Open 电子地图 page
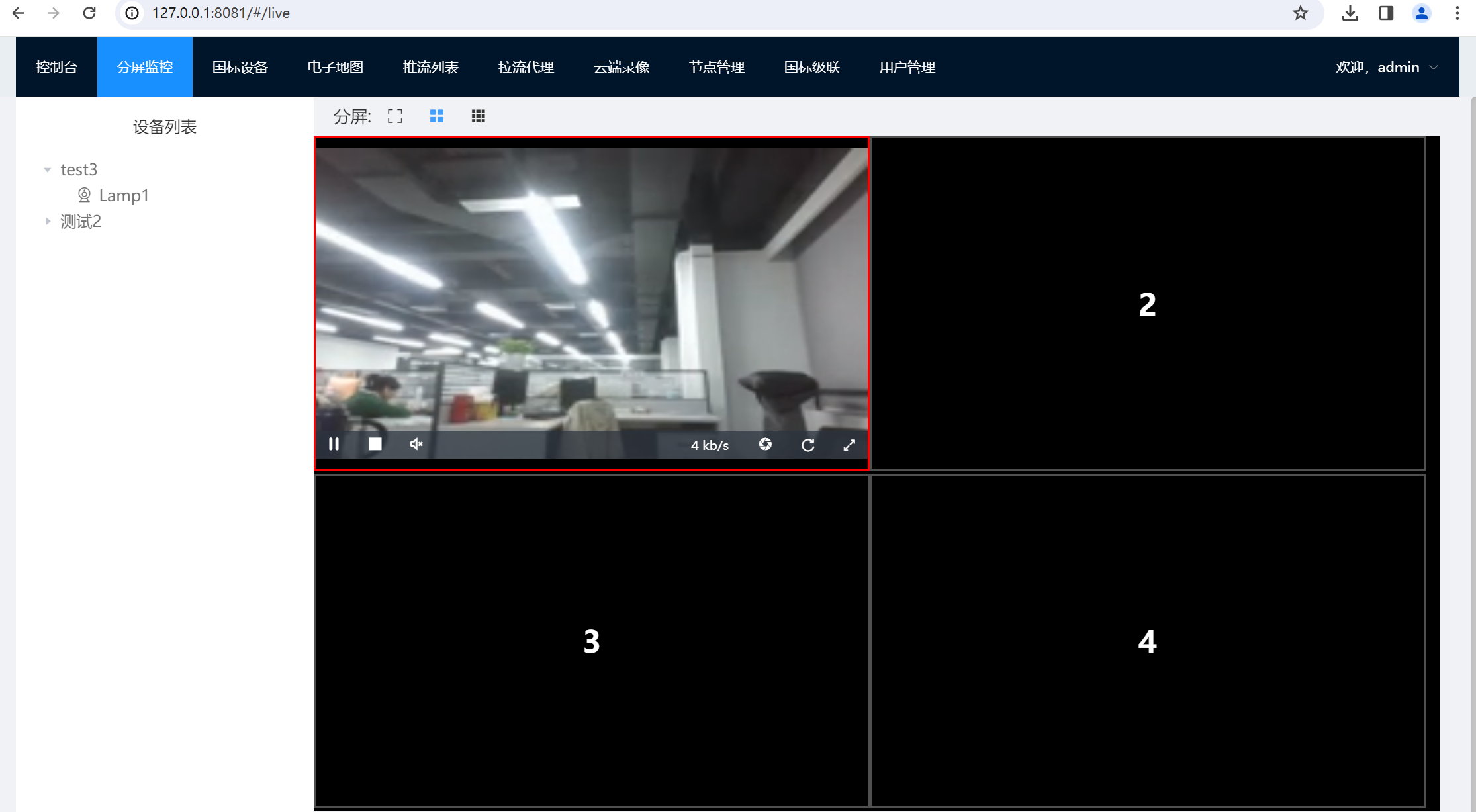1476x812 pixels. pos(335,67)
